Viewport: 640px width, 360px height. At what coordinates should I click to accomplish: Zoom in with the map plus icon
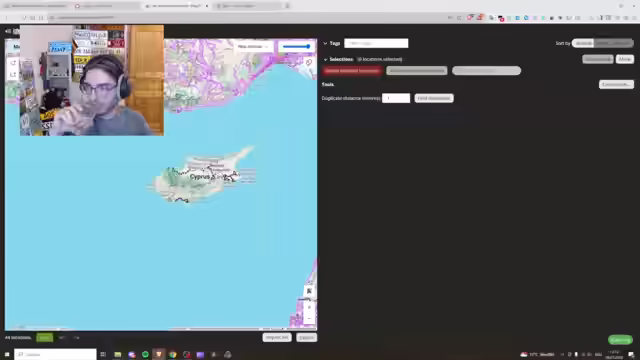[309, 307]
